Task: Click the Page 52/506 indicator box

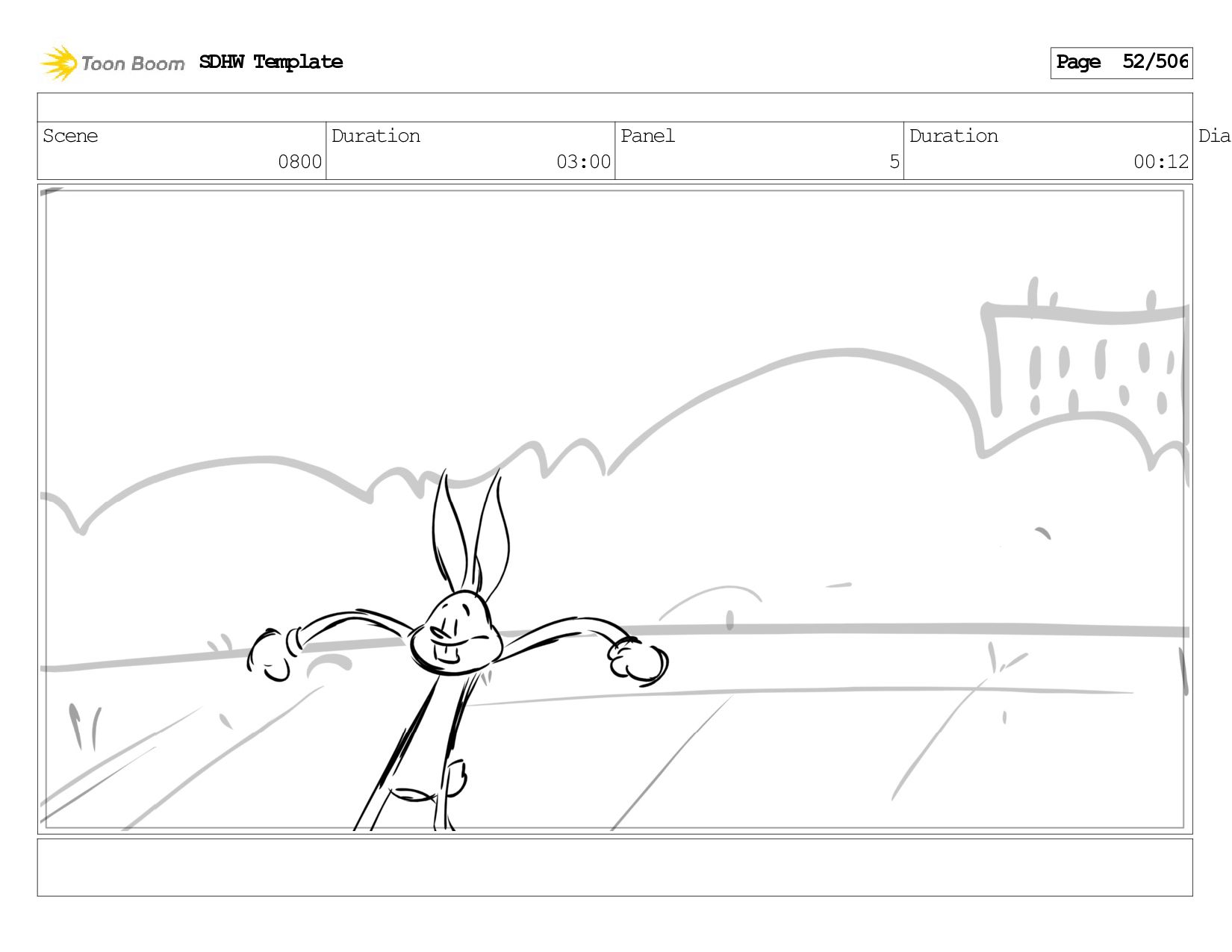Action: point(1121,63)
